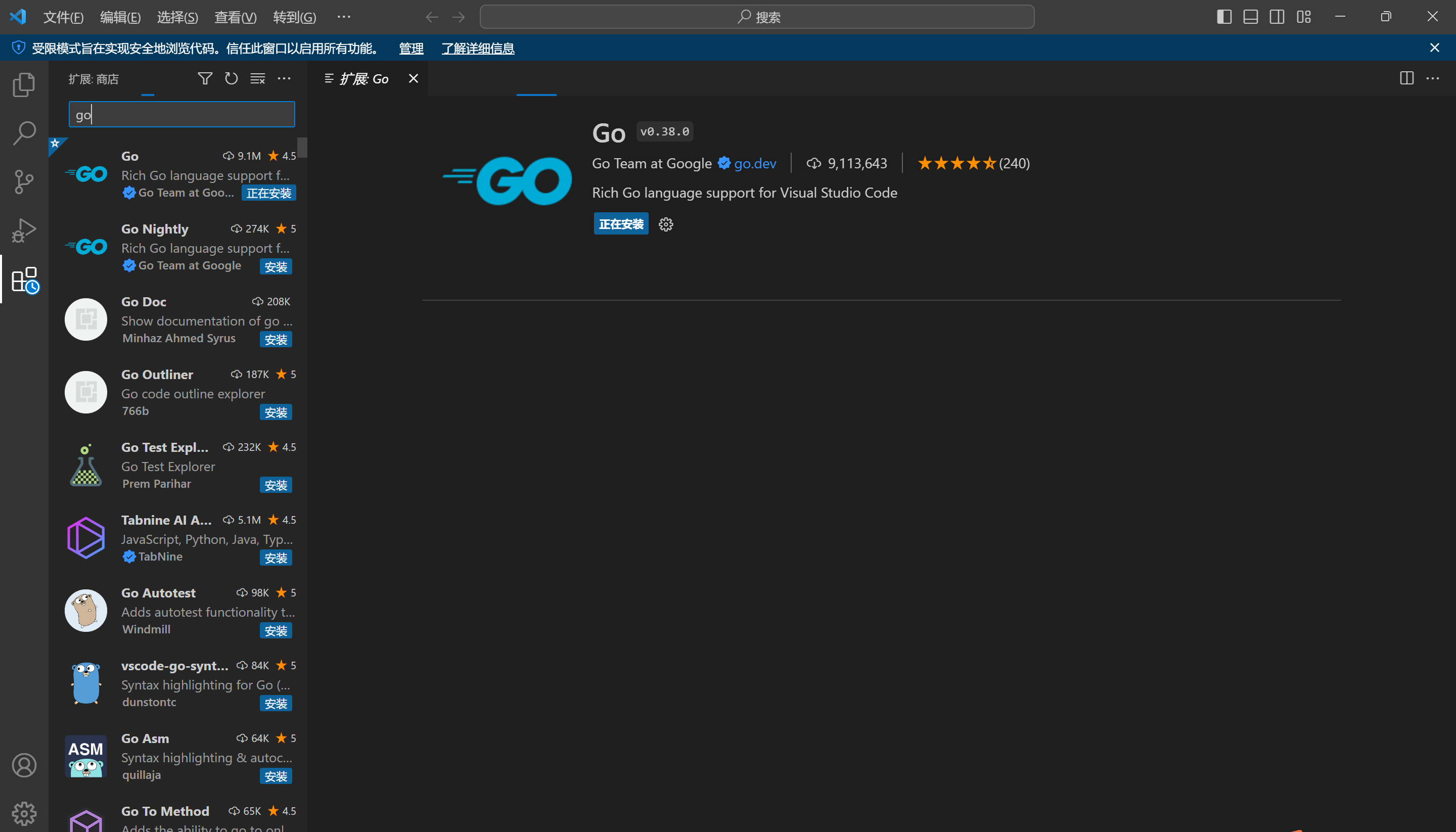This screenshot has width=1456, height=832.
Task: Open the Accounts icon in activity bar
Action: click(23, 765)
